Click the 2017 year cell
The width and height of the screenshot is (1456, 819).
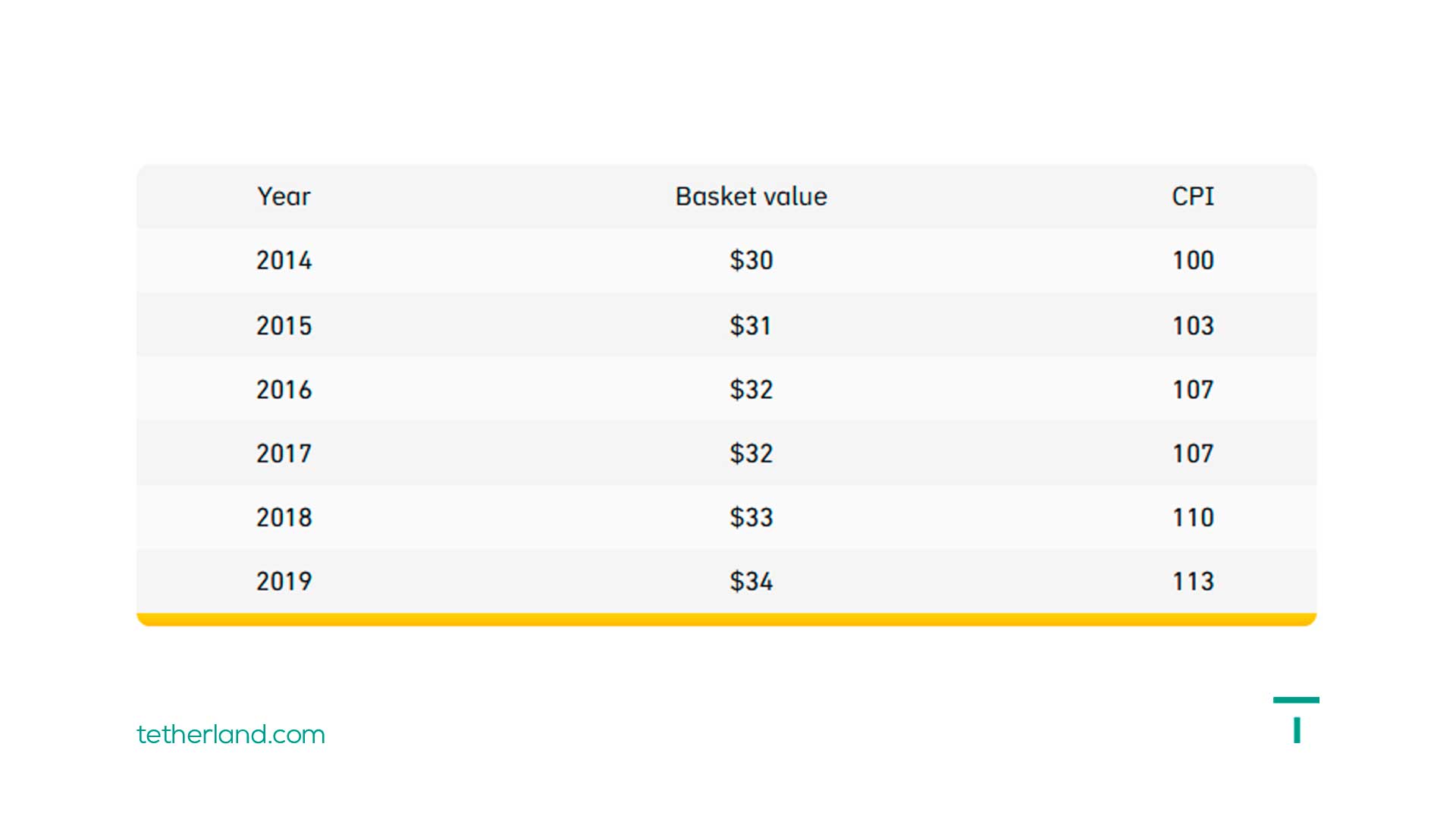click(284, 453)
